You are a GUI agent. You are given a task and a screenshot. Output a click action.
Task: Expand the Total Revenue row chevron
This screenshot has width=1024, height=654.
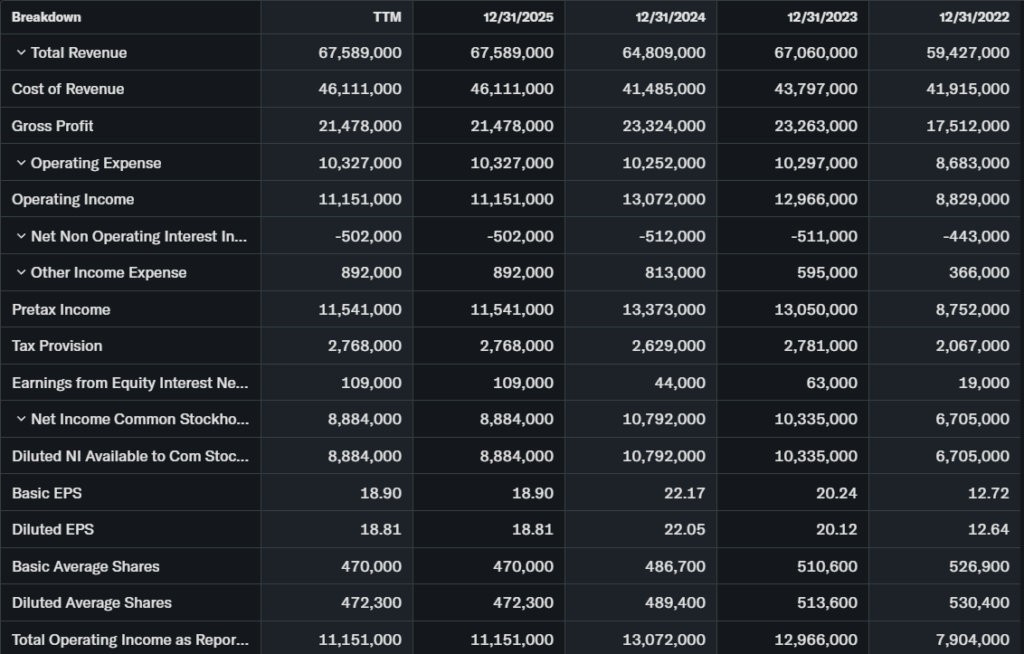21,53
